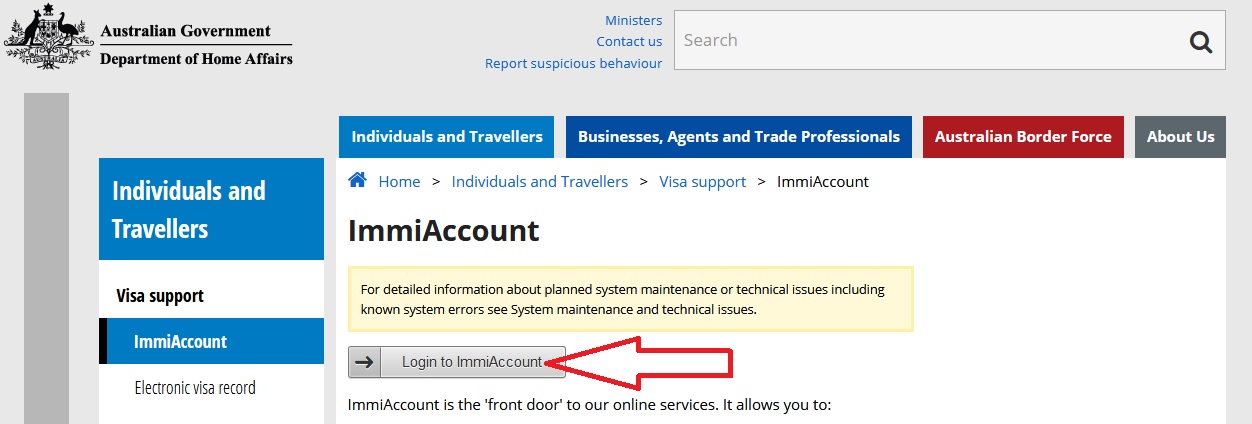Open the About Us tab
Image resolution: width=1252 pixels, height=424 pixels.
(x=1180, y=137)
